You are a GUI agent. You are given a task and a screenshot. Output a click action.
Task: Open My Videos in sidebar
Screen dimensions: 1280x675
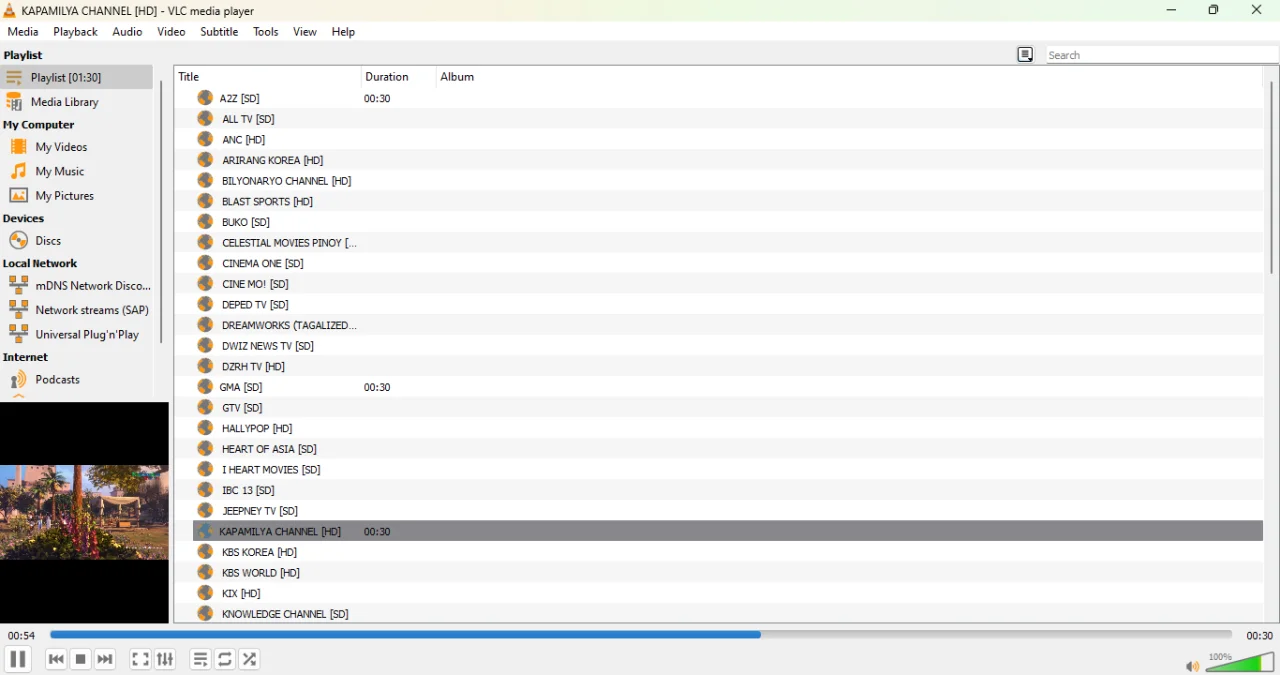[77, 147]
